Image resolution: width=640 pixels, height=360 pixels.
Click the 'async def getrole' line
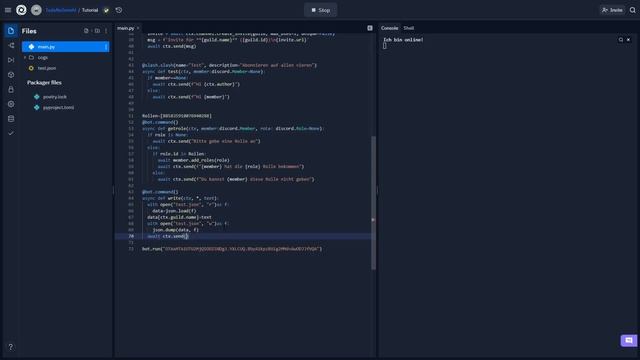tap(232, 129)
